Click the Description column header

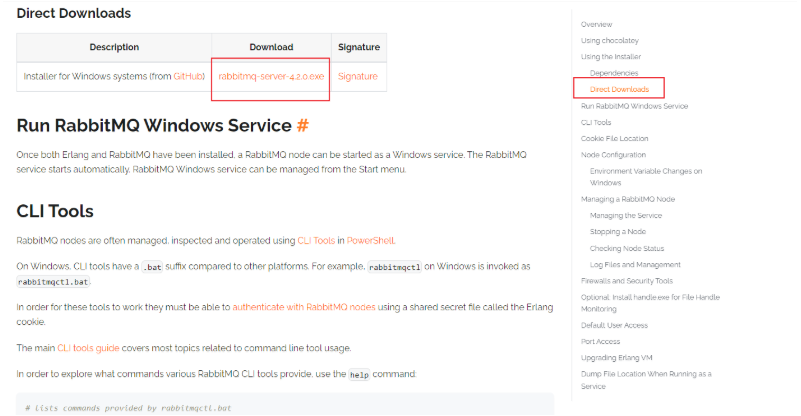[114, 47]
